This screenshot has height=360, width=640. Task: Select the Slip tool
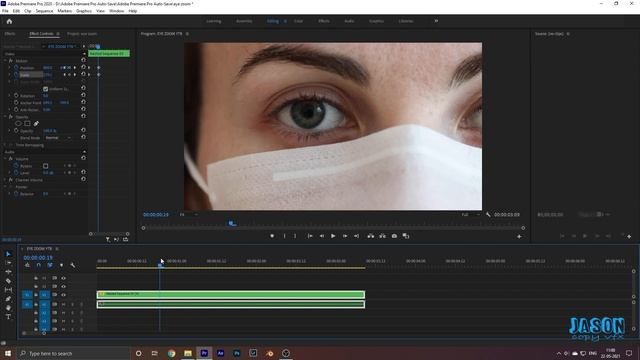click(8, 290)
